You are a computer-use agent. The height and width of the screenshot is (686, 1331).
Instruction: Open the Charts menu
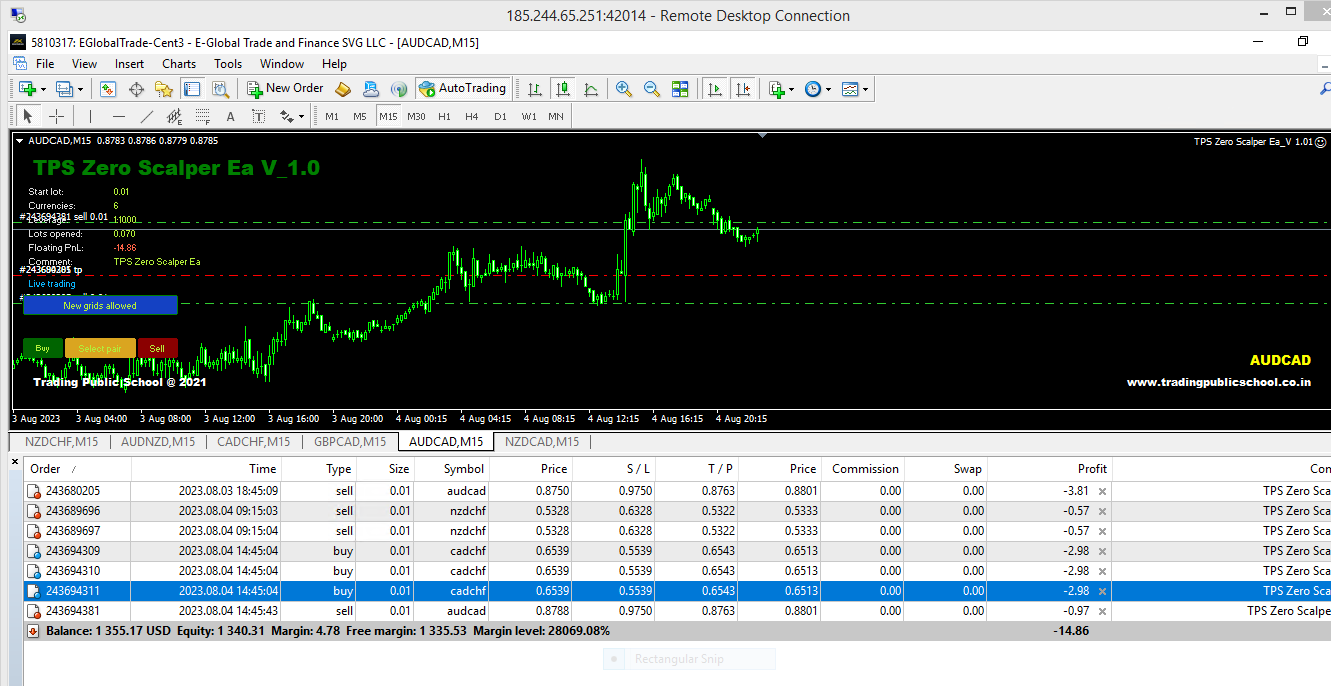(178, 63)
